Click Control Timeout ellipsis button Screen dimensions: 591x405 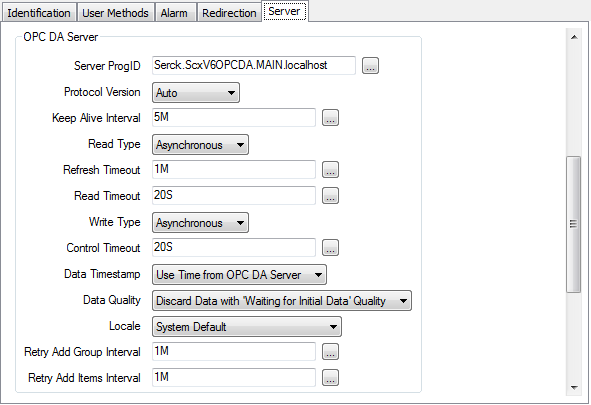[x=330, y=248]
